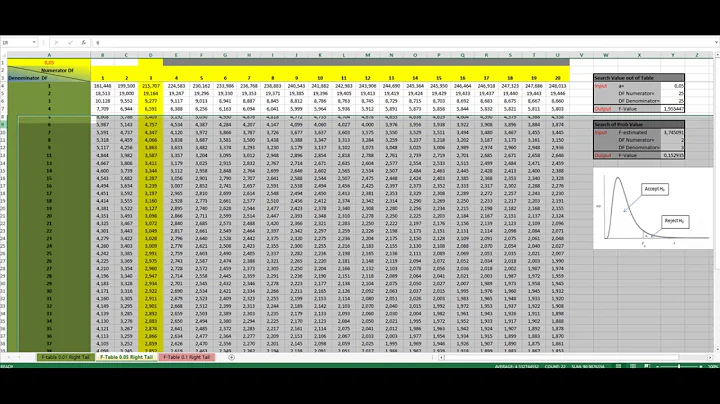Click numerator DF header cell 10

pos(320,78)
